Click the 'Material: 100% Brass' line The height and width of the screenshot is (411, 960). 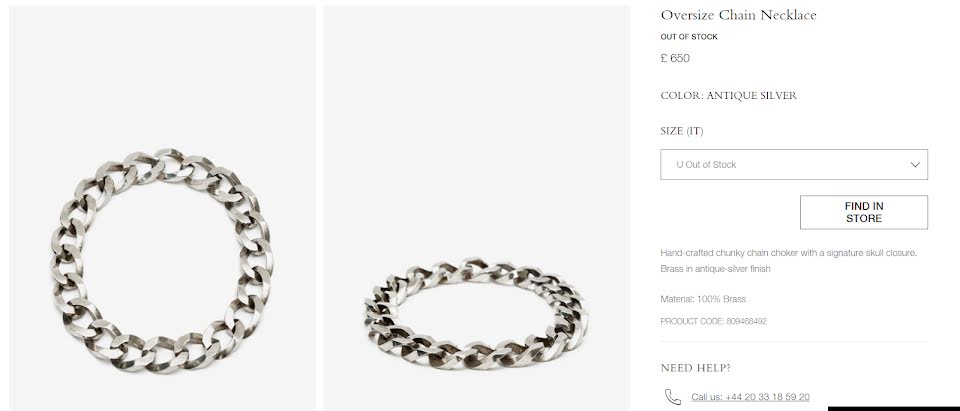(703, 299)
